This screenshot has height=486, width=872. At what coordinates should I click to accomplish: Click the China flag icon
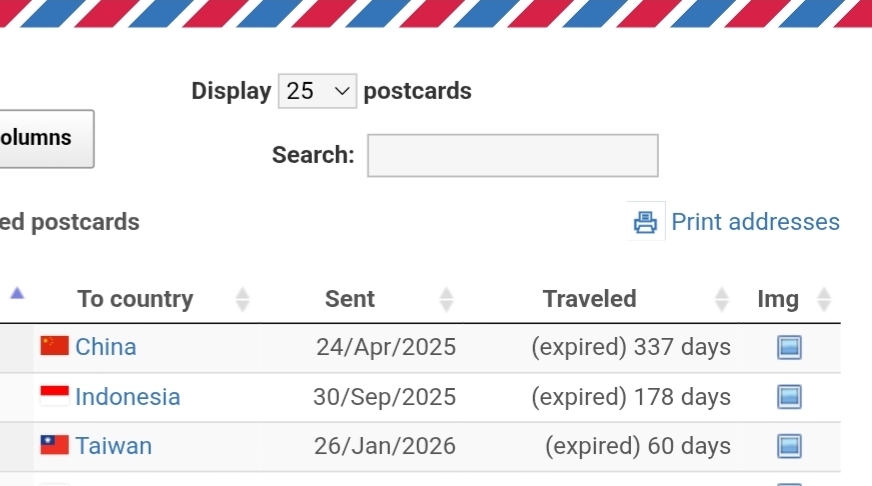pos(54,346)
